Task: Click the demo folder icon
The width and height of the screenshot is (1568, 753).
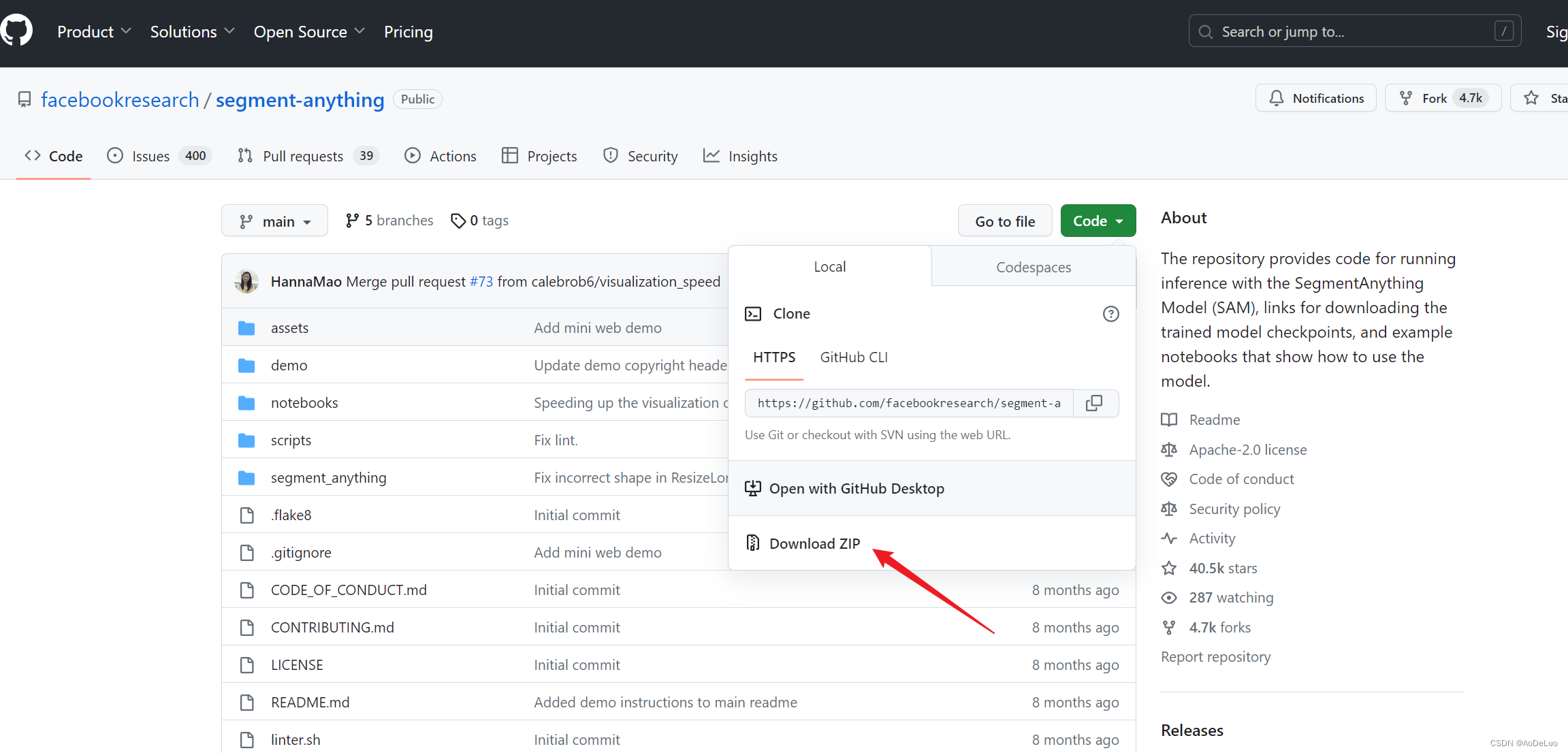Action: click(x=246, y=366)
